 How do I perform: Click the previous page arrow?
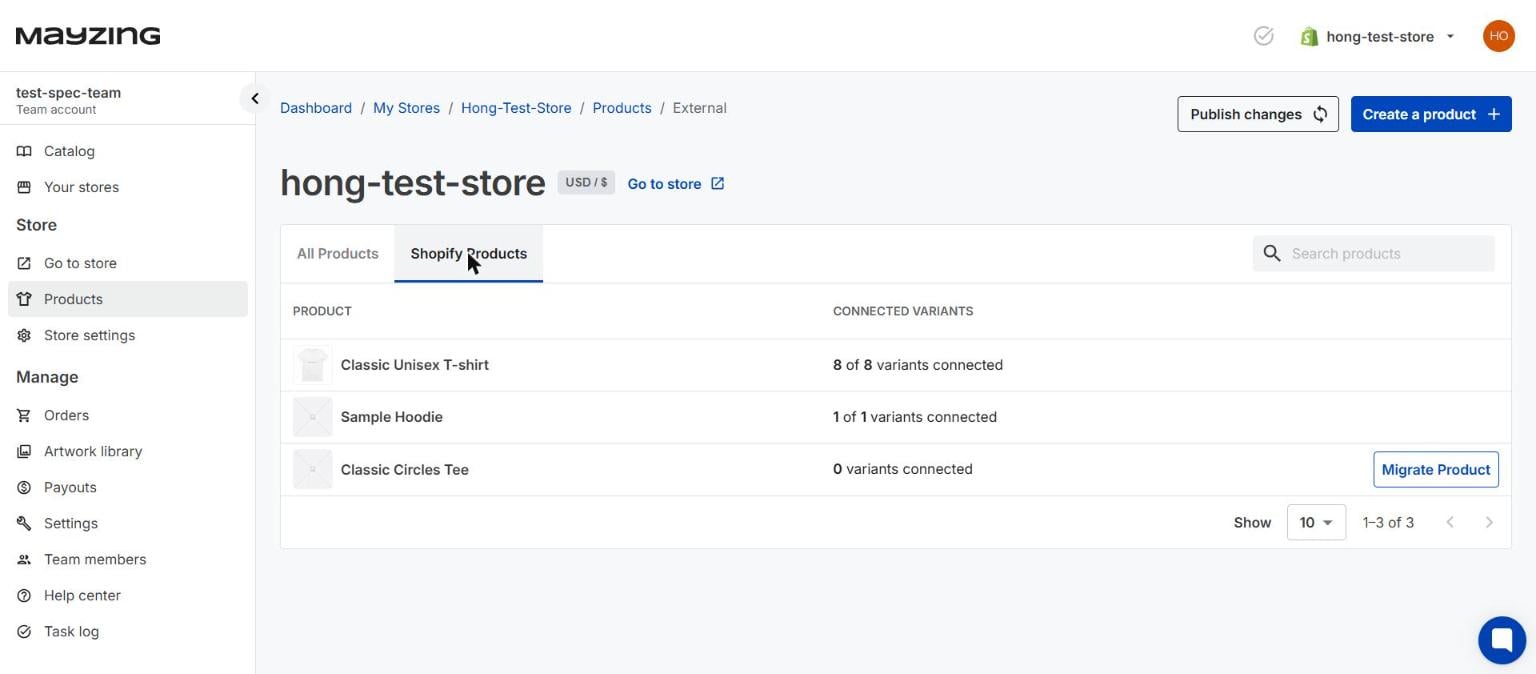coord(1450,522)
